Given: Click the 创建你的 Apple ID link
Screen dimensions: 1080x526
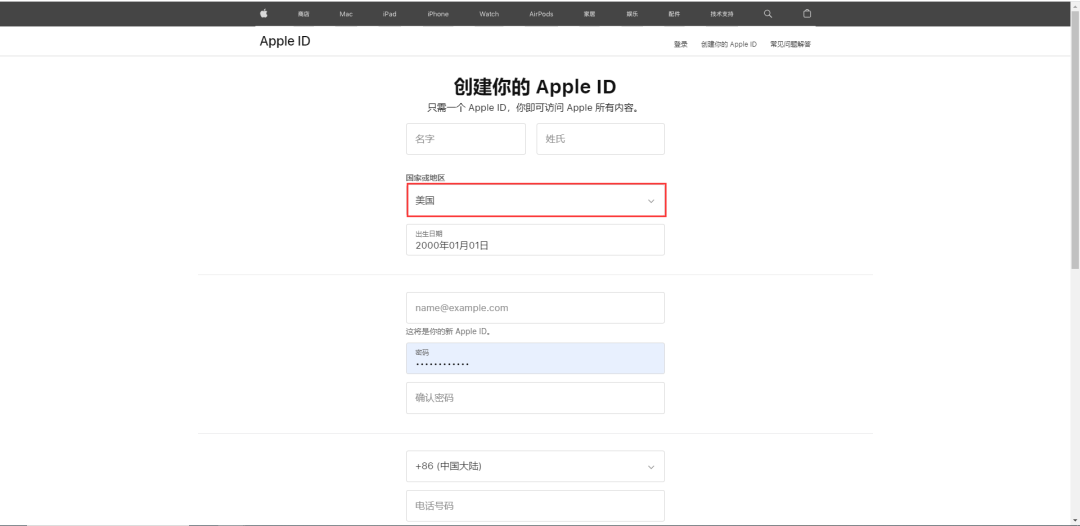Looking at the screenshot, I should [x=728, y=44].
